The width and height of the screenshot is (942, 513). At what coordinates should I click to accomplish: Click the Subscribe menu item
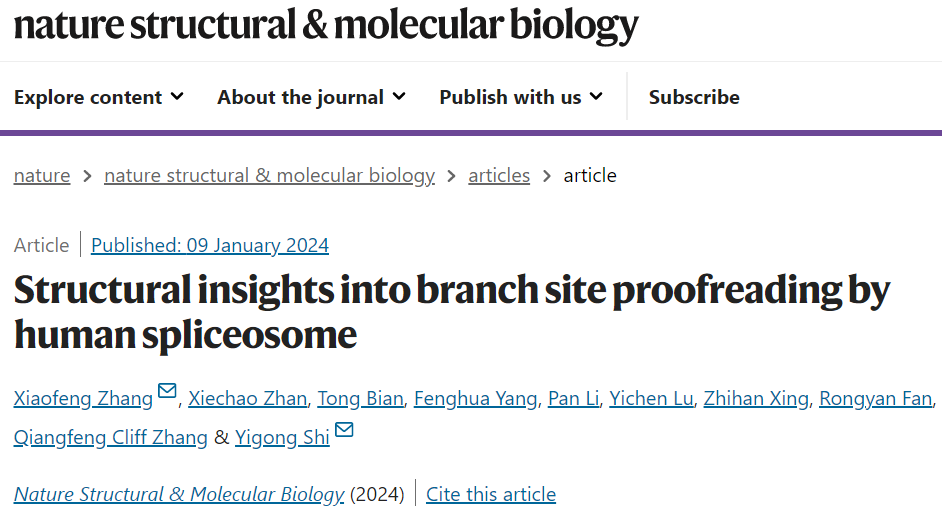pyautogui.click(x=694, y=97)
